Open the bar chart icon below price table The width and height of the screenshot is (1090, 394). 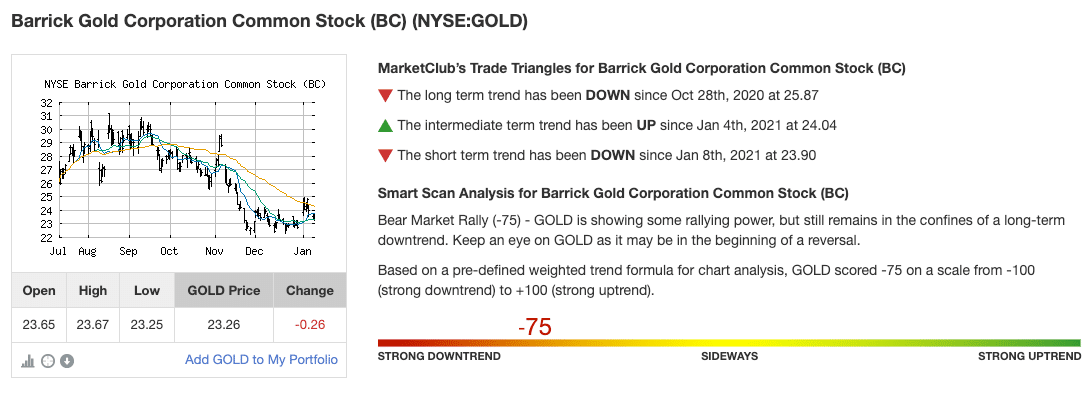(x=28, y=361)
